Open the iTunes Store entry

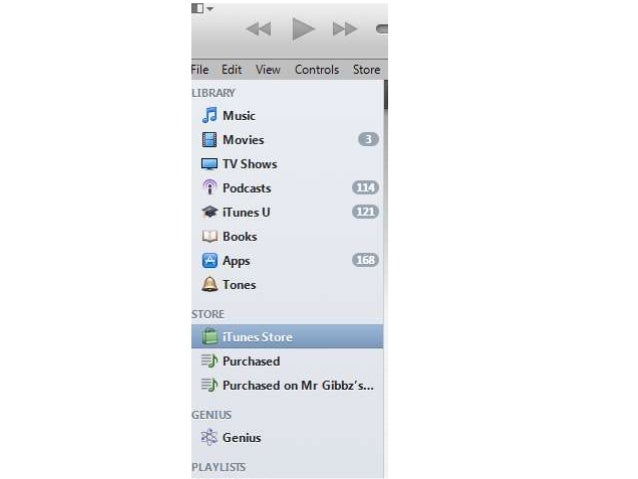point(287,337)
